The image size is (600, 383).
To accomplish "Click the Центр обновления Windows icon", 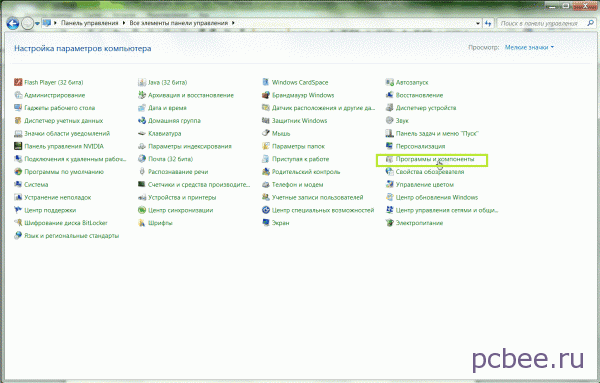I will 390,197.
